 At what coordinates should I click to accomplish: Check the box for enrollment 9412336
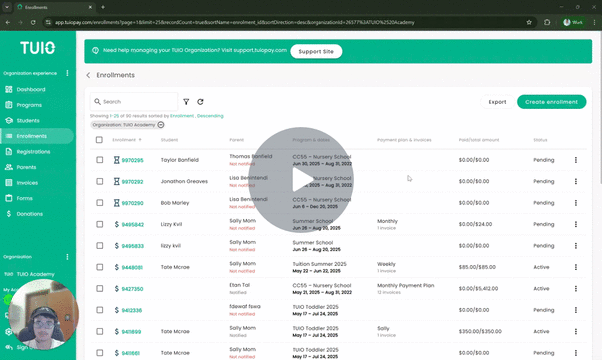(99, 310)
